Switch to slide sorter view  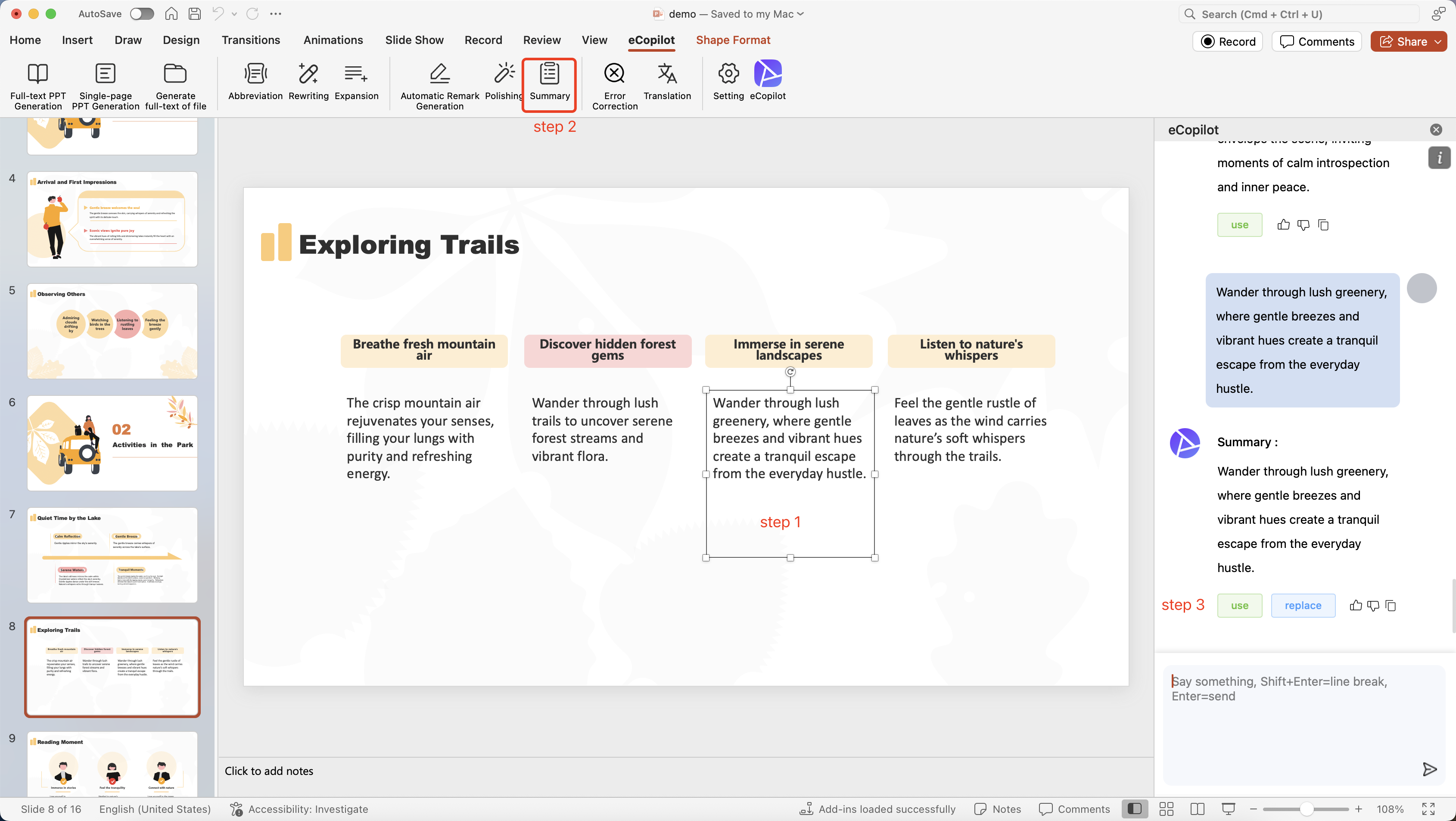(x=1166, y=809)
